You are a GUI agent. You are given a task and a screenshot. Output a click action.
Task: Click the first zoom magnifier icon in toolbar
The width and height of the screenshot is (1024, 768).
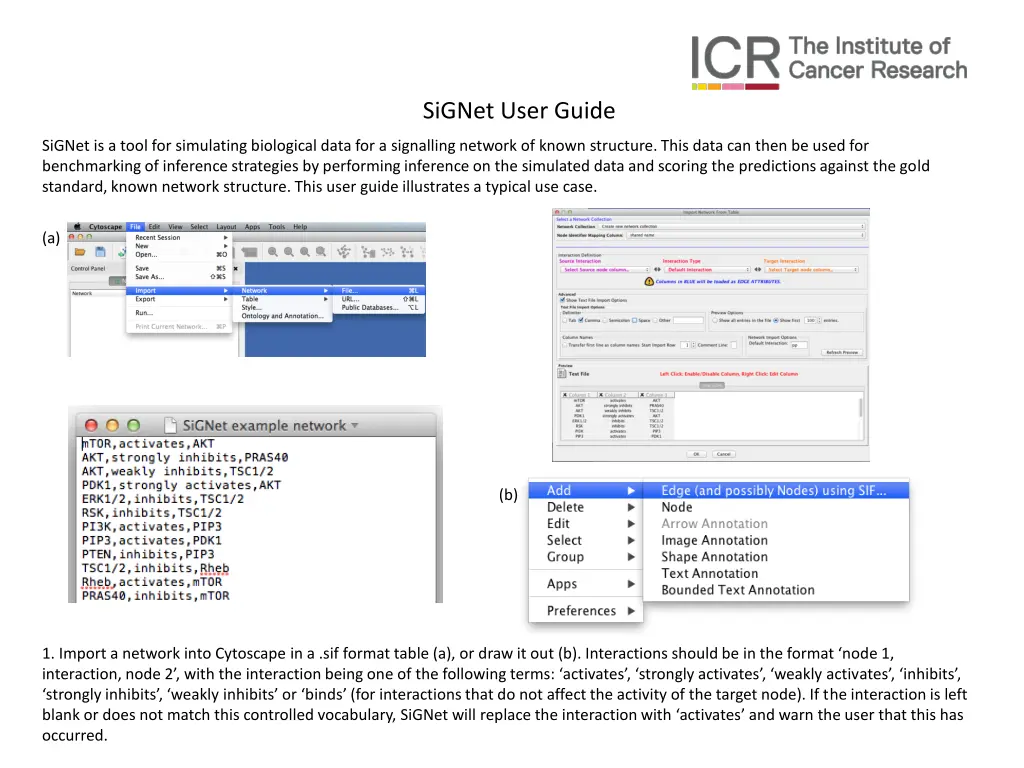(272, 252)
